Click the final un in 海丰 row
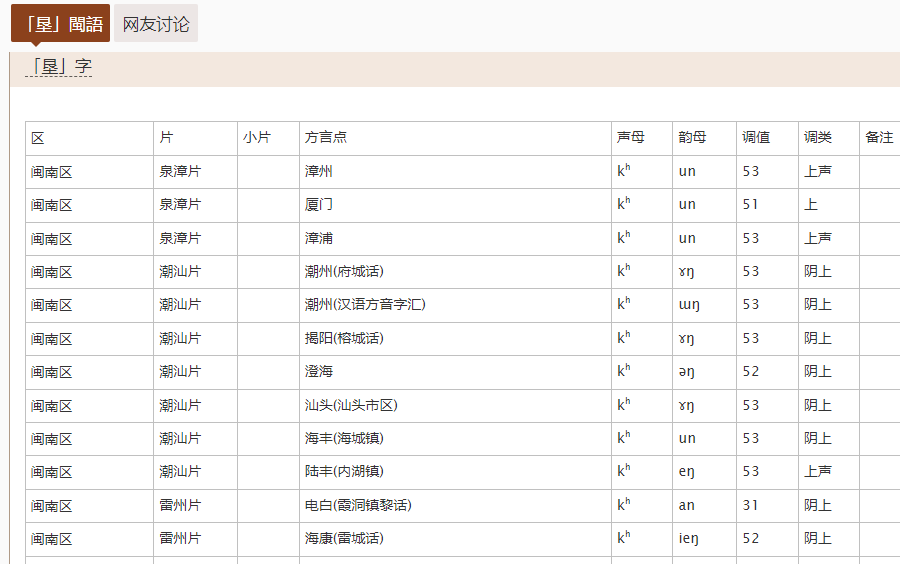Image resolution: width=900 pixels, height=564 pixels. (687, 439)
